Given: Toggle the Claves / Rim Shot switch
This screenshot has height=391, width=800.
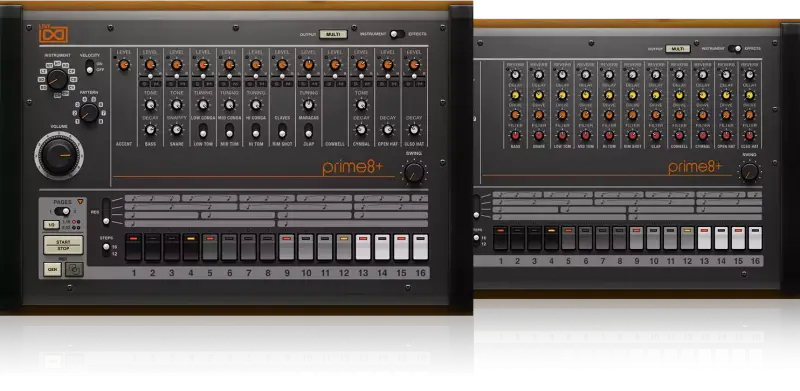Looking at the screenshot, I should pos(282,131).
